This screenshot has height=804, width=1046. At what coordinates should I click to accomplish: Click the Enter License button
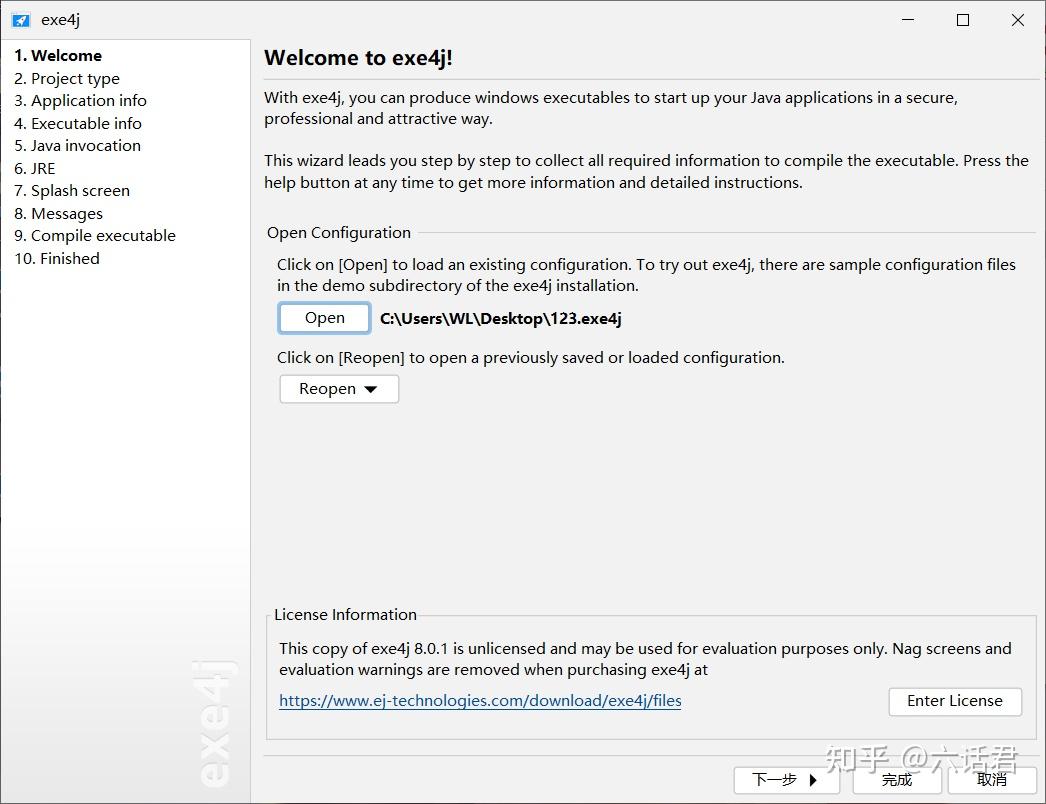[x=955, y=701]
